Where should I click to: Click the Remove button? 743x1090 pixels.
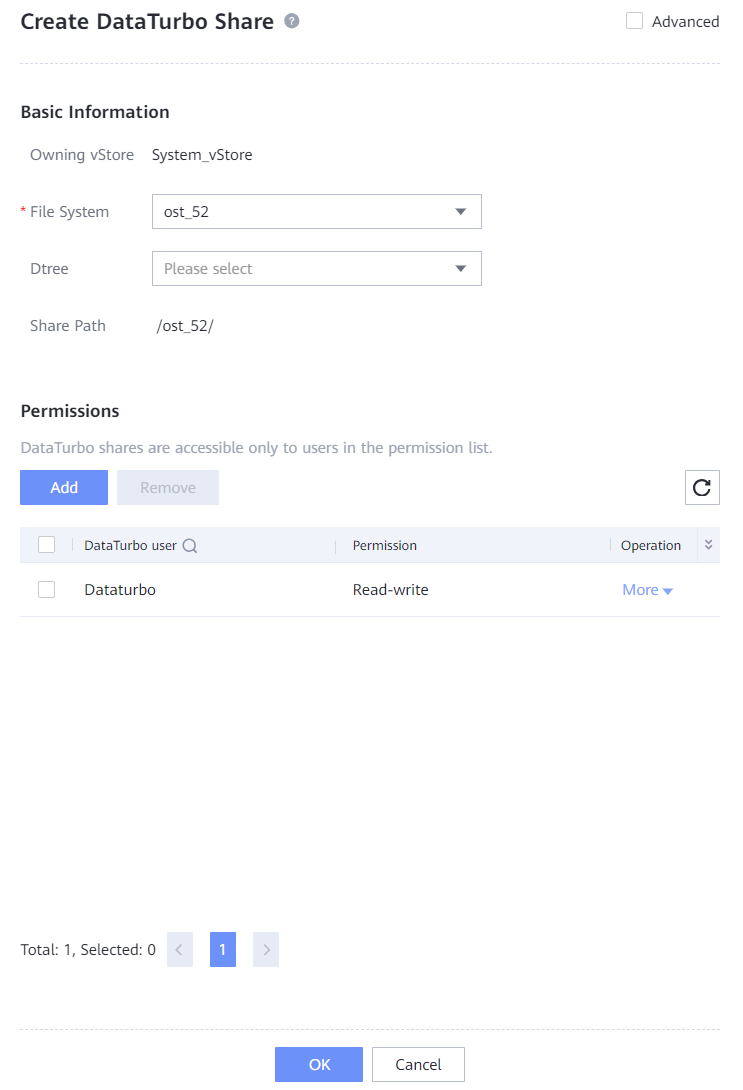point(168,487)
